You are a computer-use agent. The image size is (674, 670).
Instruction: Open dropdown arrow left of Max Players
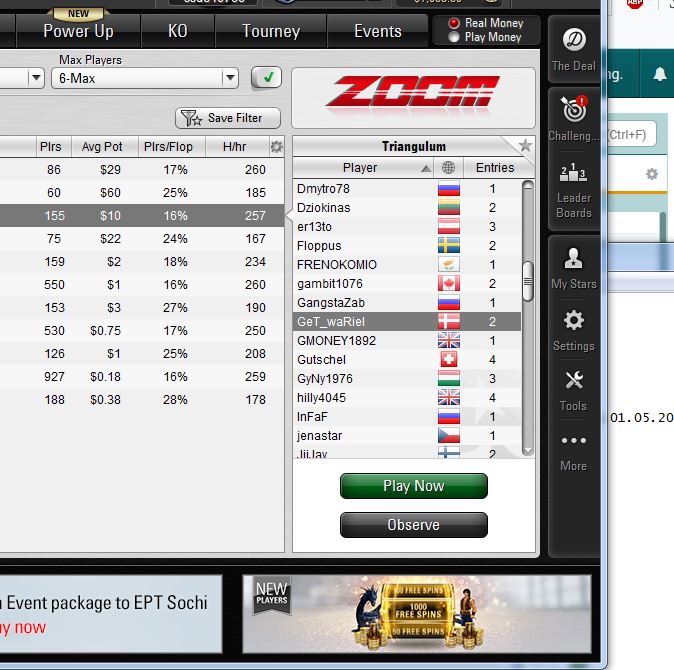pyautogui.click(x=36, y=78)
